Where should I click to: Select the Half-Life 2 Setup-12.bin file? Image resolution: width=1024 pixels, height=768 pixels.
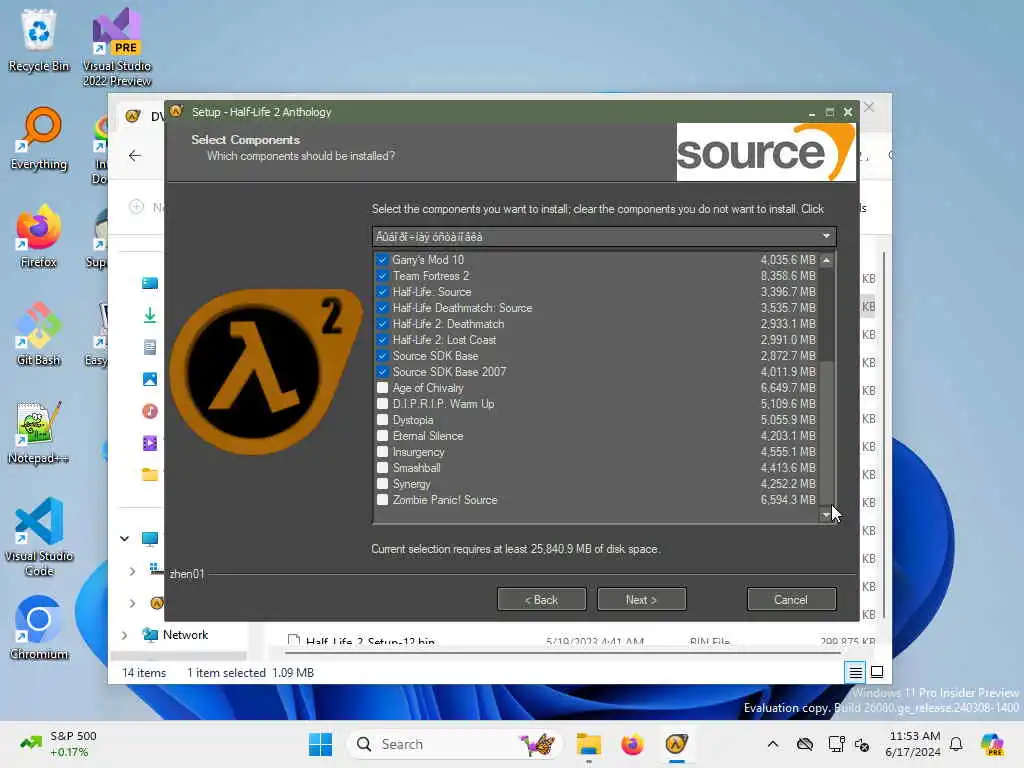click(x=370, y=641)
